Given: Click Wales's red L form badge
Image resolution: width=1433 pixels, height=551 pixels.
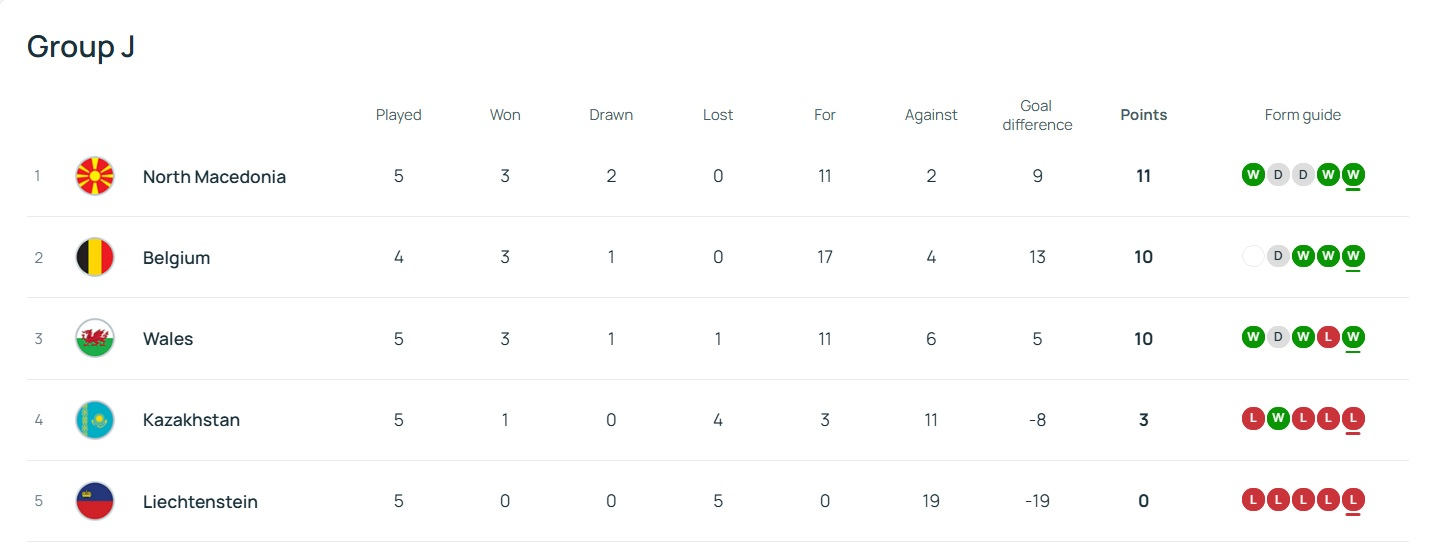Looking at the screenshot, I should [1328, 338].
